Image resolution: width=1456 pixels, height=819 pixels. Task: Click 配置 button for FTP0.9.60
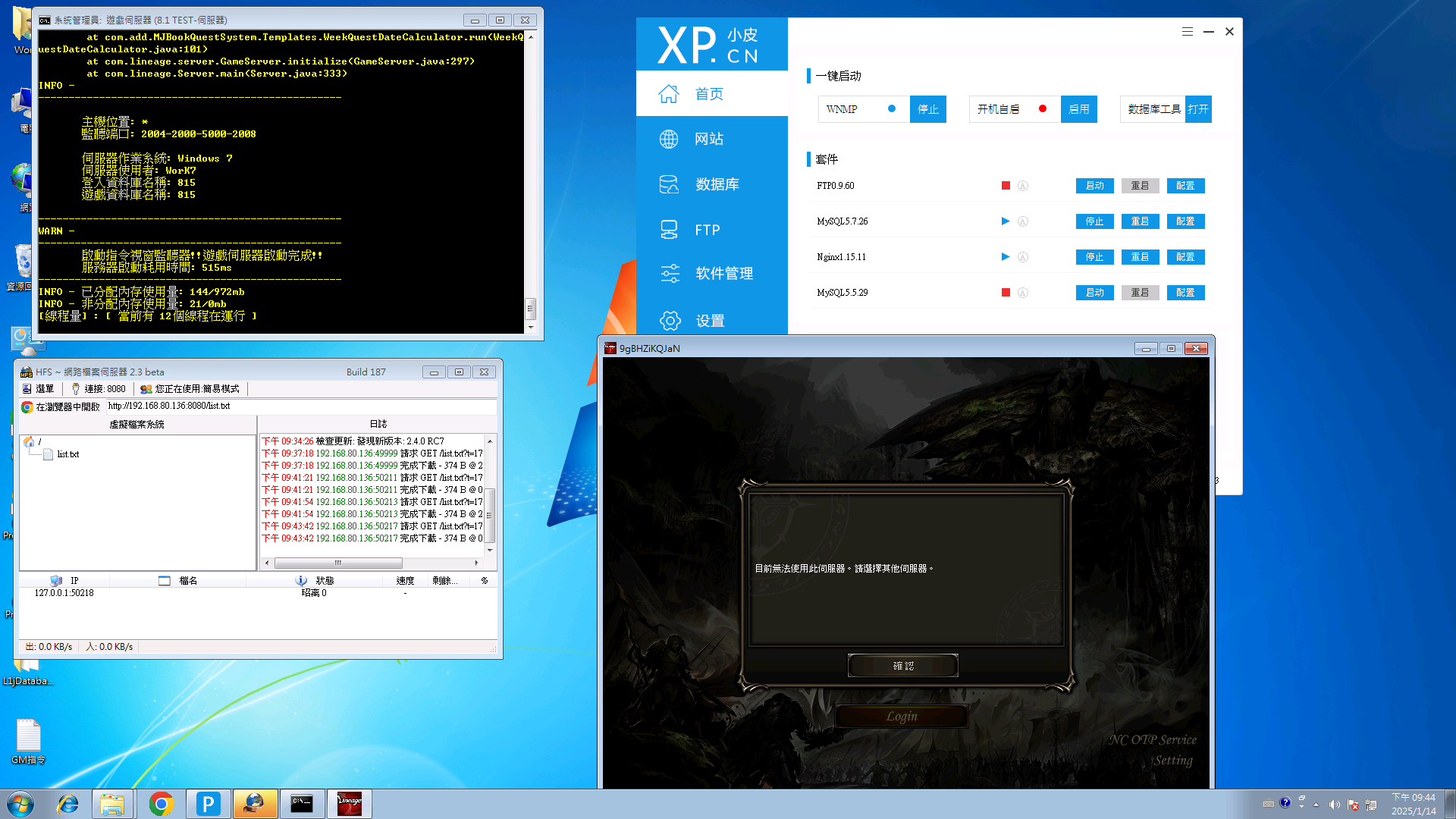[x=1186, y=186]
